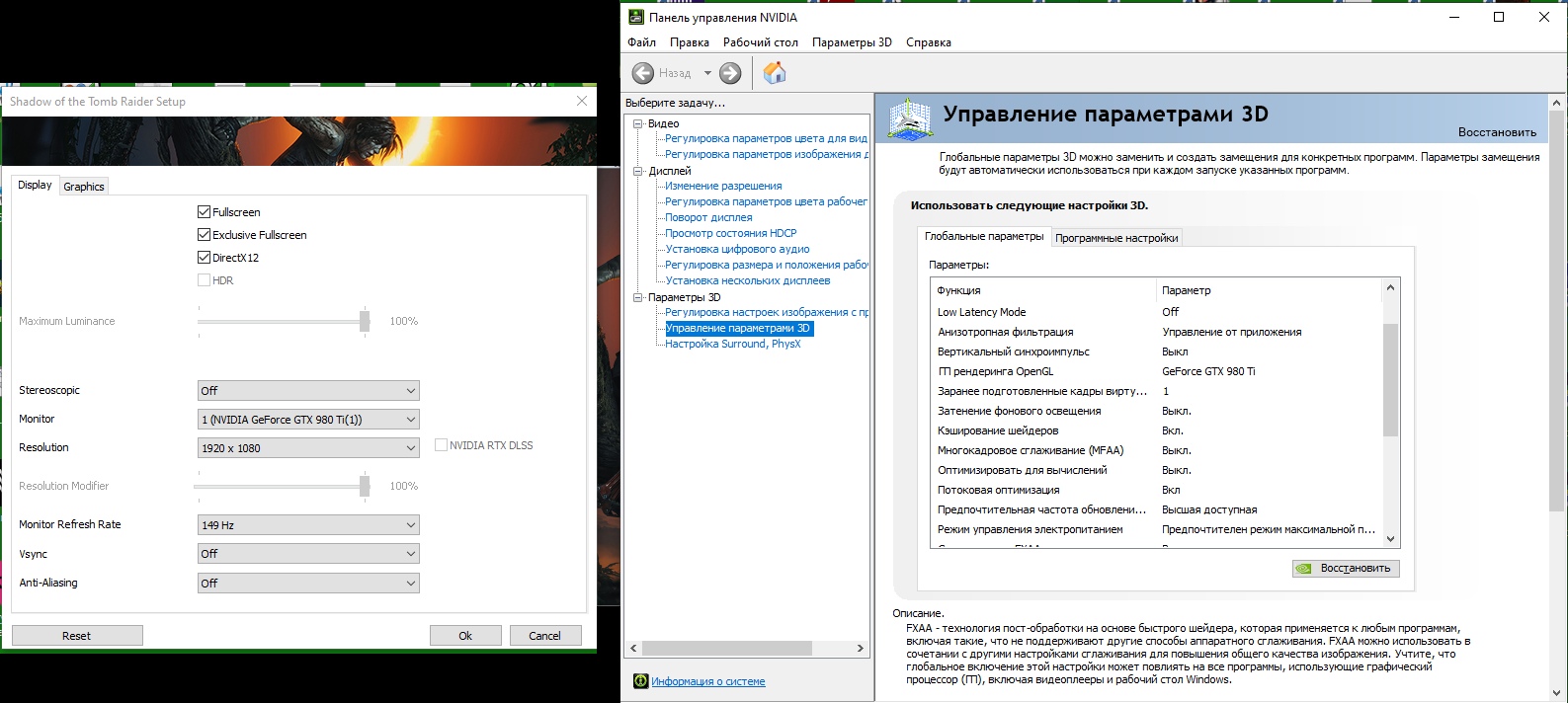Screen dimensions: 1568x703
Task: Click the settings list vertical scrollbar thumb
Action: (x=1390, y=379)
